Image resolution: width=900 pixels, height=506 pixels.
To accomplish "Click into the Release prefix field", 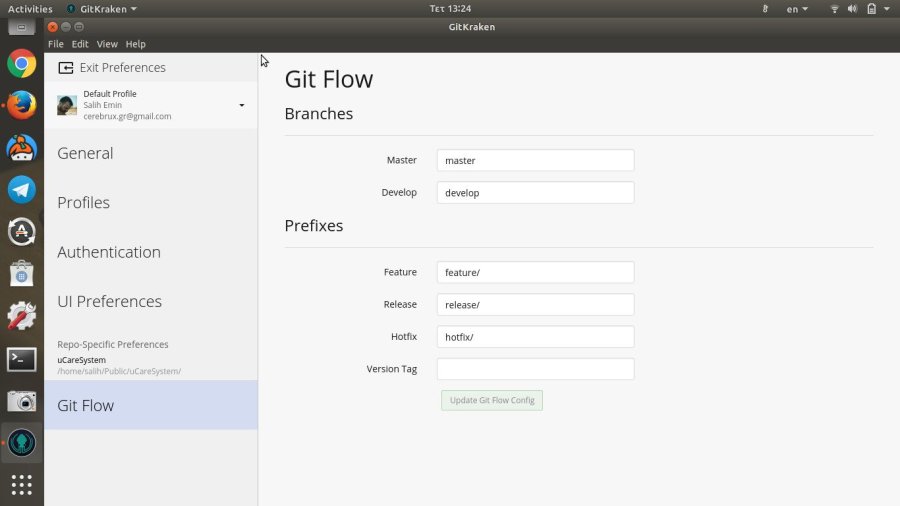I will coord(536,305).
